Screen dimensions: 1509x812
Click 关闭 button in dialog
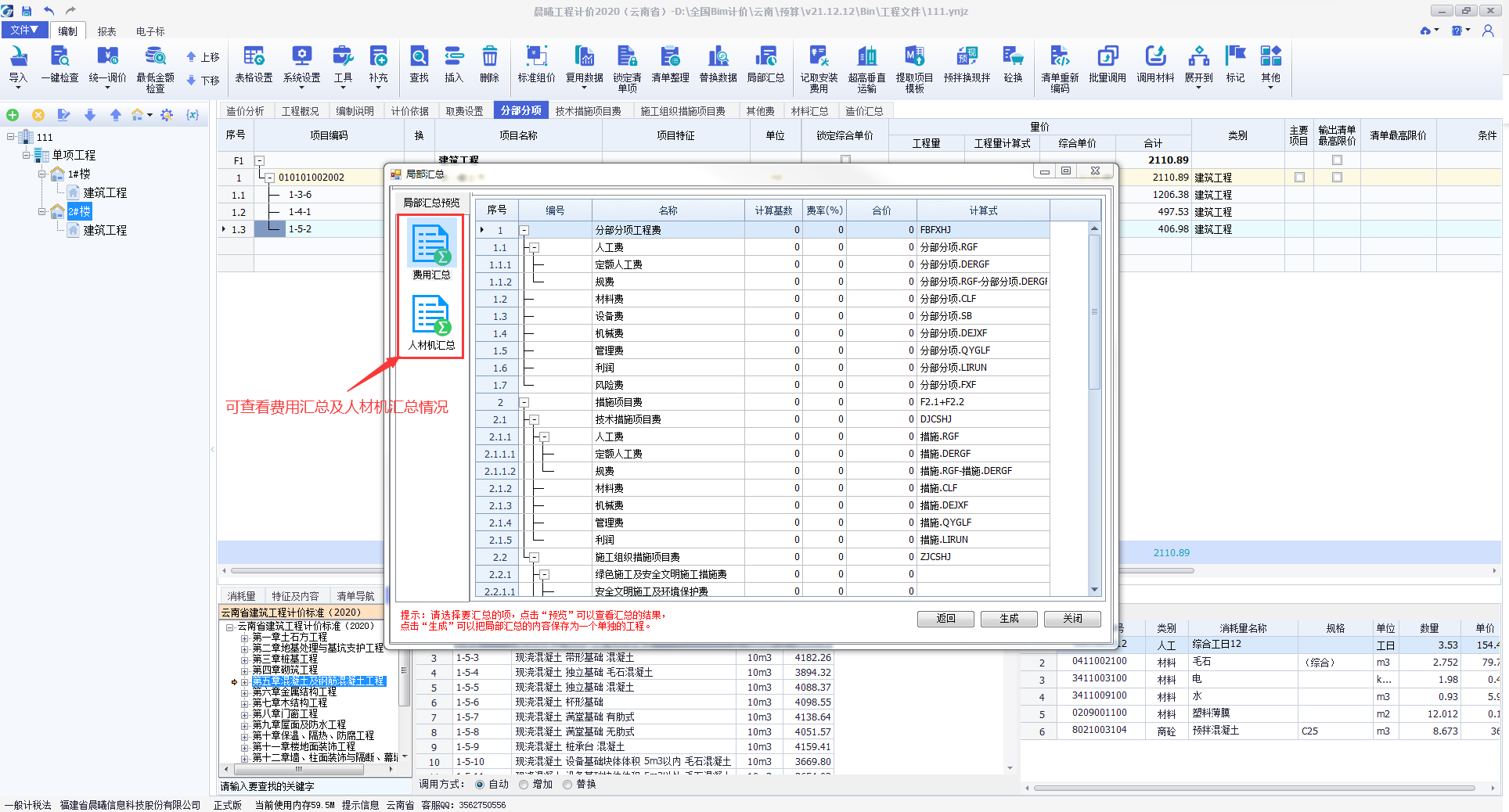click(1072, 618)
